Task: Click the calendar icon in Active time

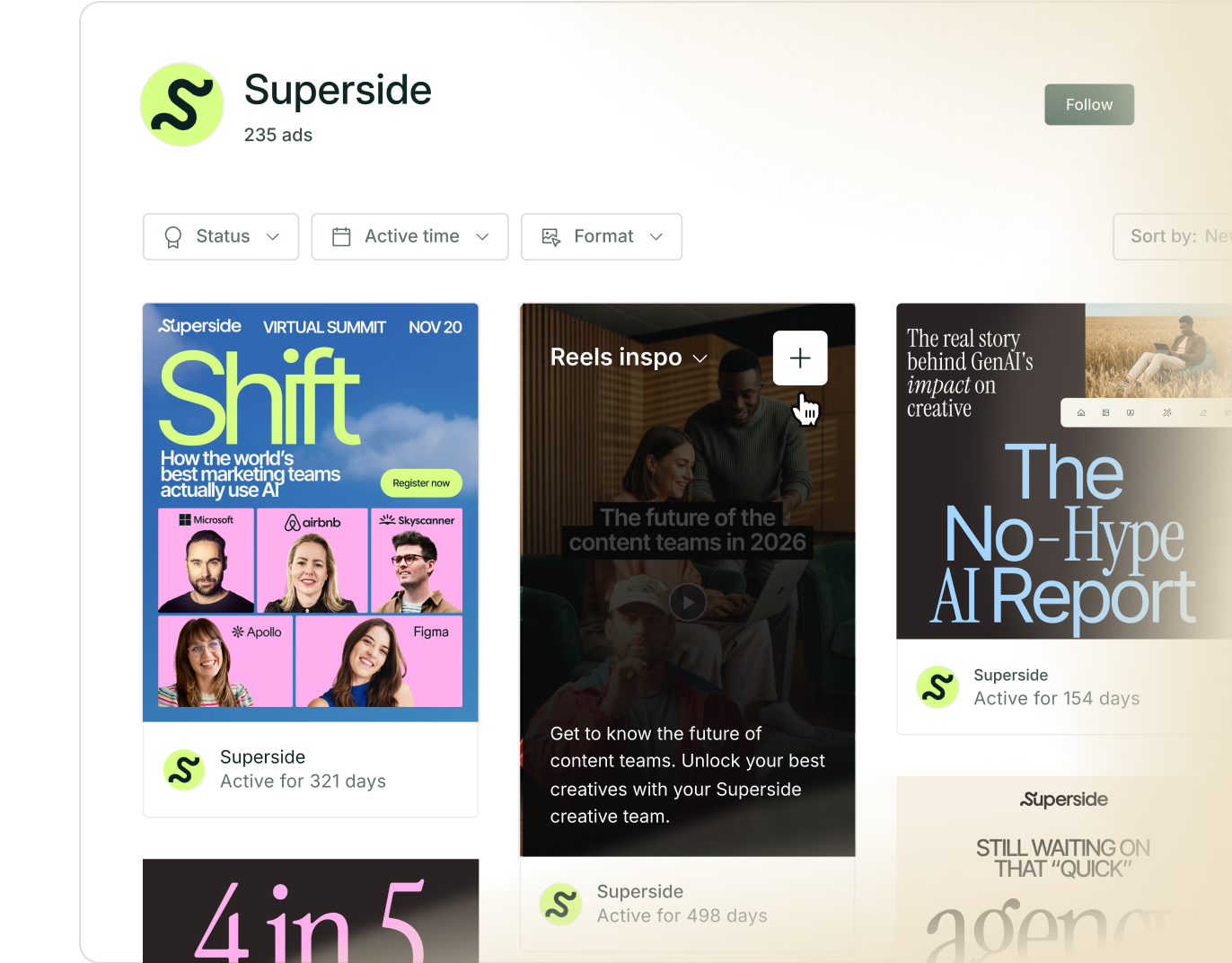Action: (x=341, y=237)
